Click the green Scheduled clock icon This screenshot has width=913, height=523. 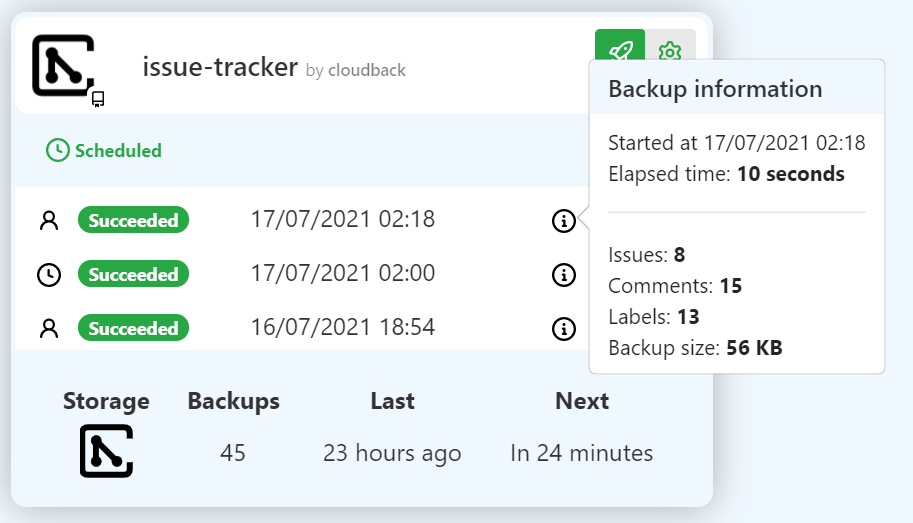58,150
